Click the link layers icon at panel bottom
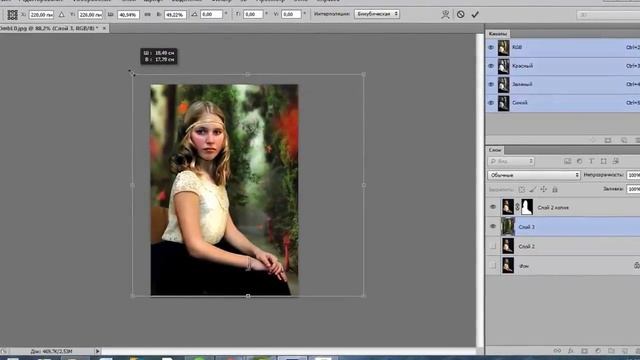This screenshot has height=360, width=640. tap(557, 351)
